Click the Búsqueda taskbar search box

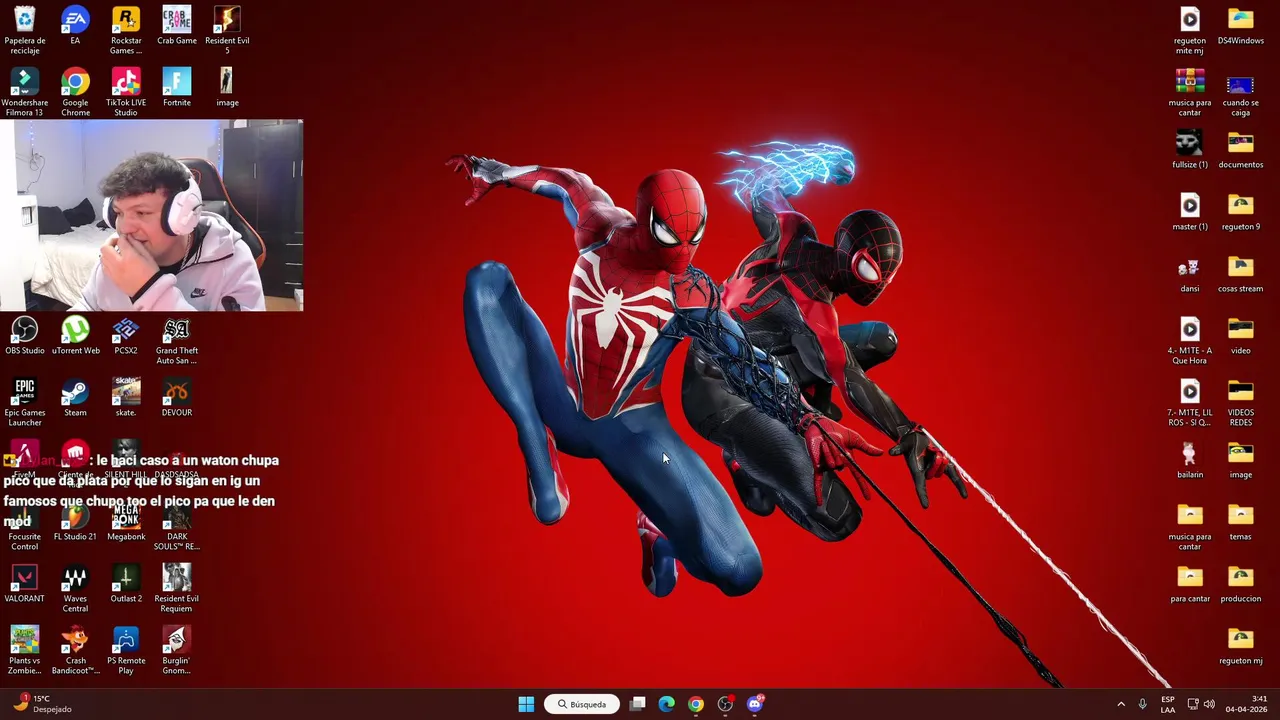coord(582,704)
